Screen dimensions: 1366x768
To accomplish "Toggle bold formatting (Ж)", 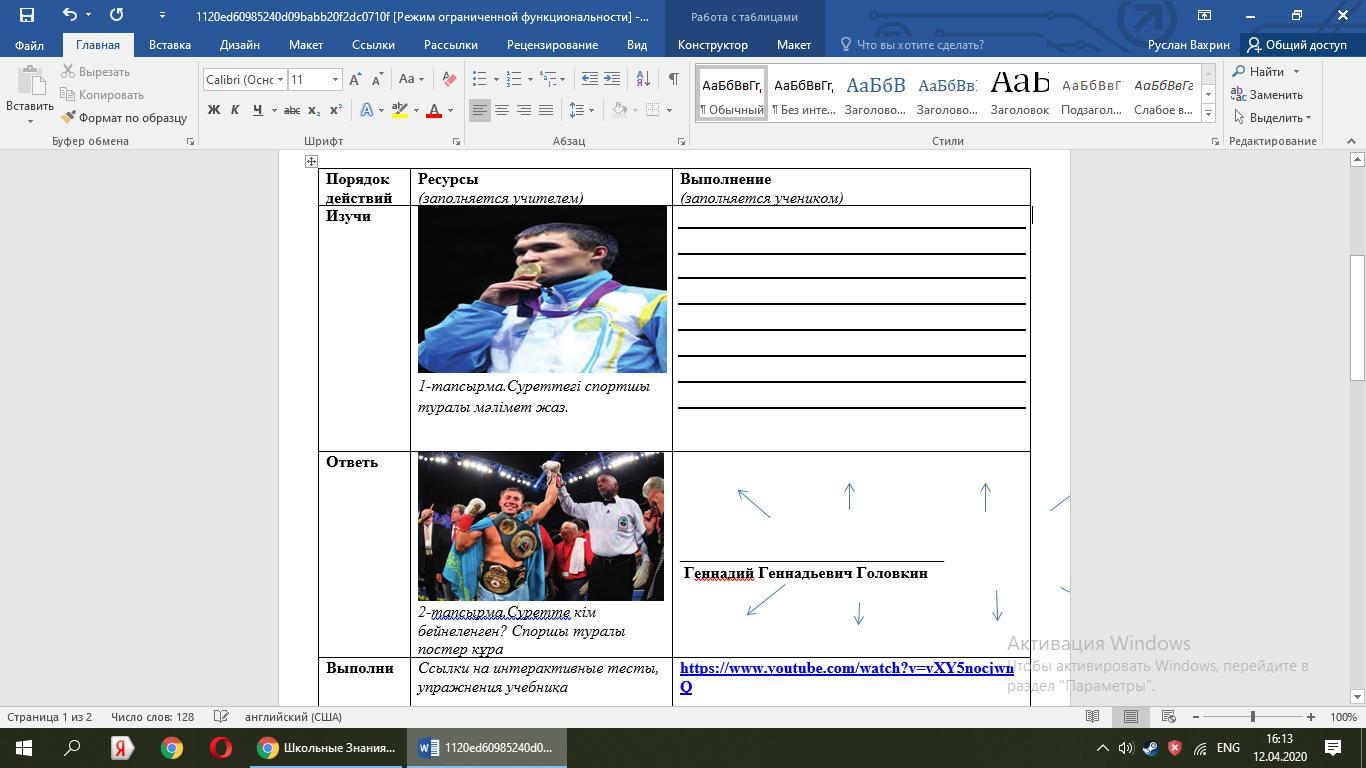I will pyautogui.click(x=213, y=110).
